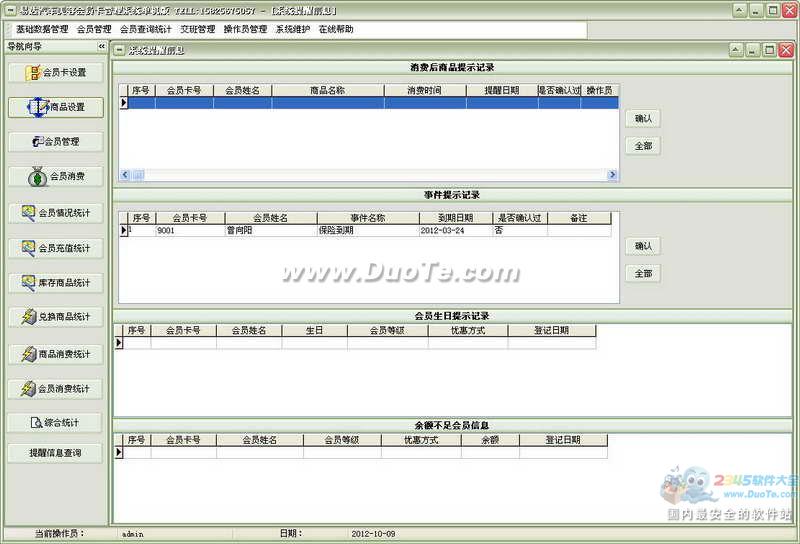Collapse the 导航向导 panel with the double chevron
Screen dimensions: 800x544
(101, 47)
